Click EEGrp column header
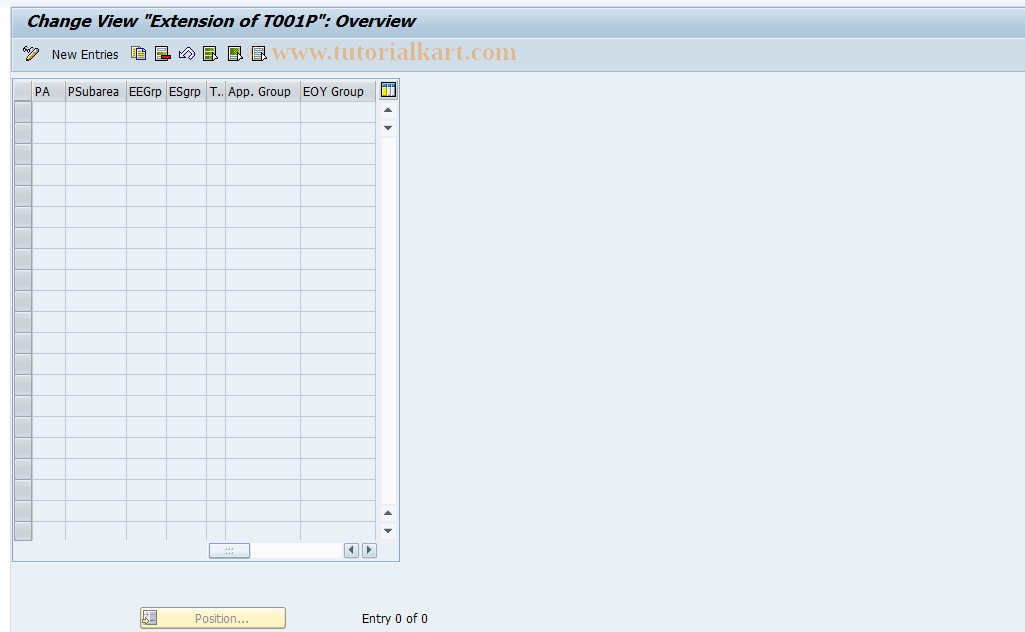This screenshot has height=632, width=1025. click(x=146, y=91)
